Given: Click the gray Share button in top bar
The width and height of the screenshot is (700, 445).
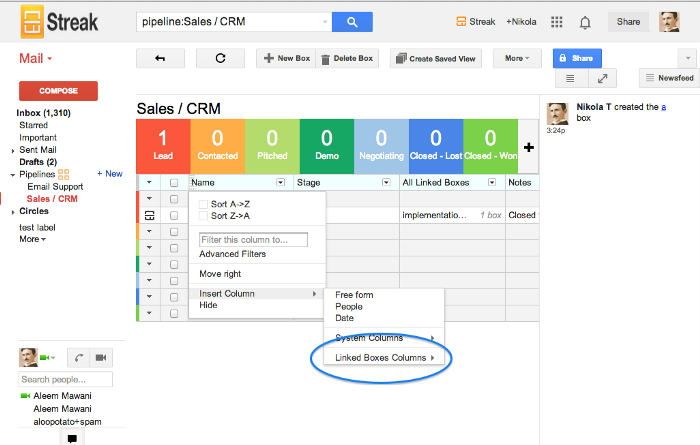Looking at the screenshot, I should (x=628, y=21).
